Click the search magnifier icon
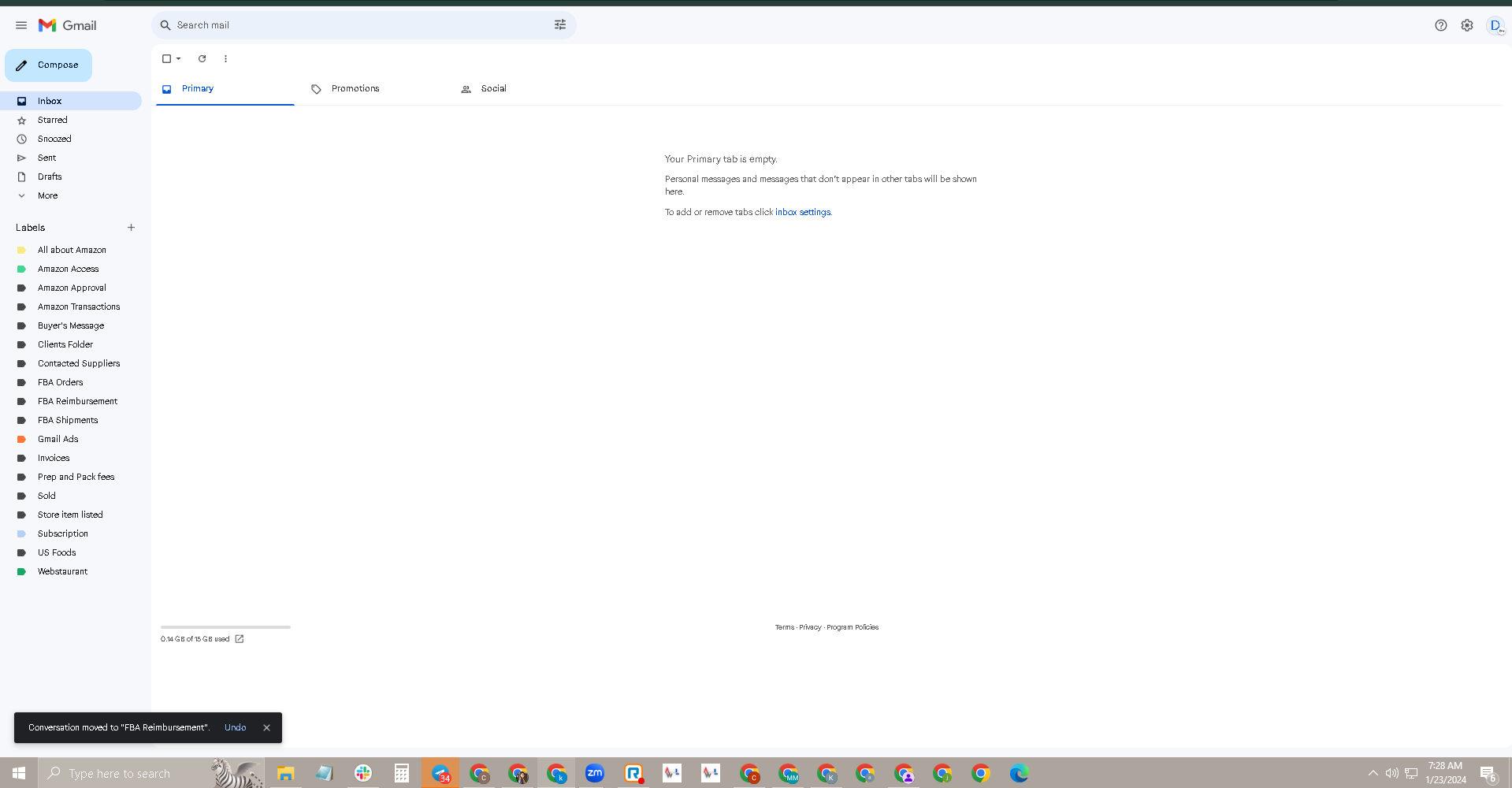This screenshot has width=1512, height=788. click(x=165, y=25)
